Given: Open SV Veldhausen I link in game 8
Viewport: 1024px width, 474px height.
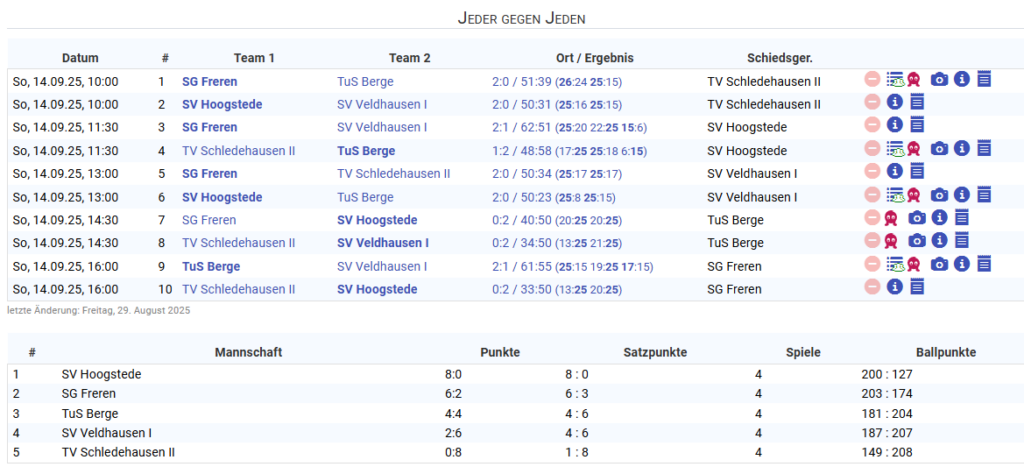Looking at the screenshot, I should [x=383, y=243].
